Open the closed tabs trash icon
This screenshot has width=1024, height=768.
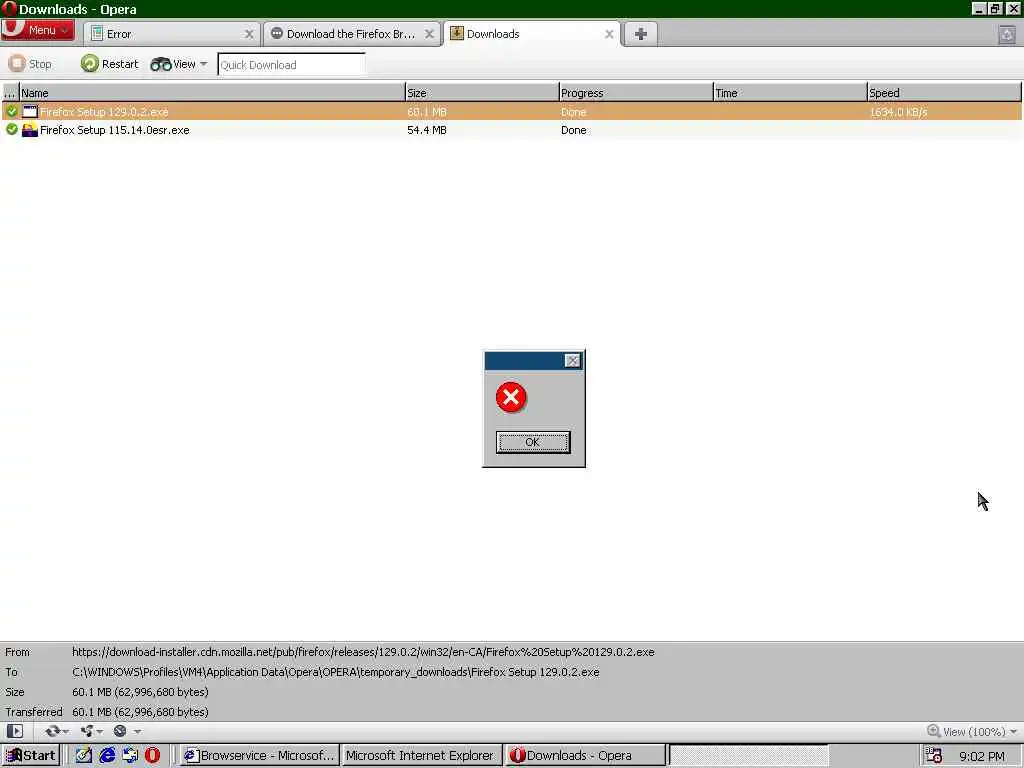pyautogui.click(x=1006, y=34)
